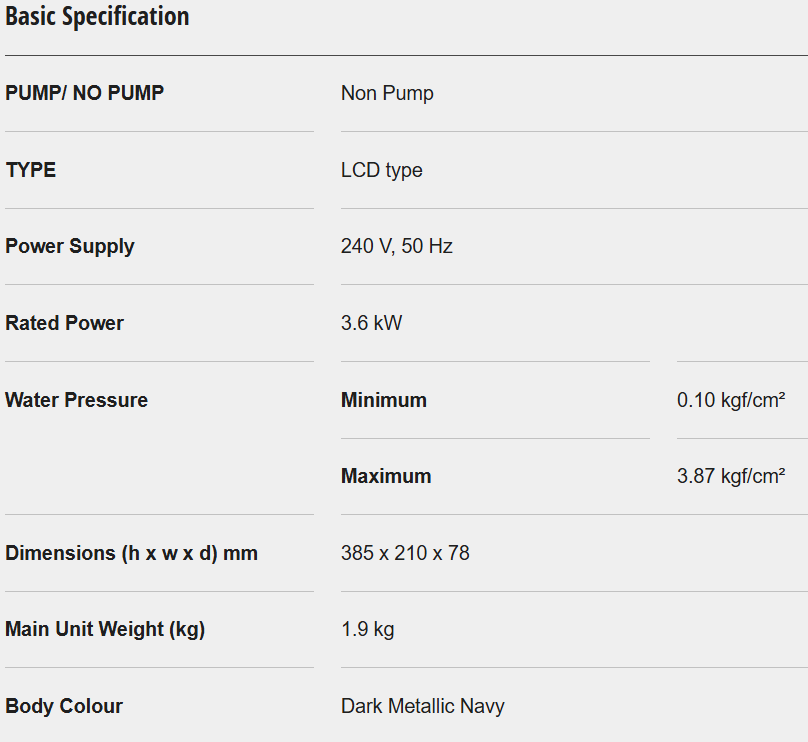Image resolution: width=808 pixels, height=742 pixels.
Task: Click the Dimensions (h x w x d) mm label
Action: (132, 553)
